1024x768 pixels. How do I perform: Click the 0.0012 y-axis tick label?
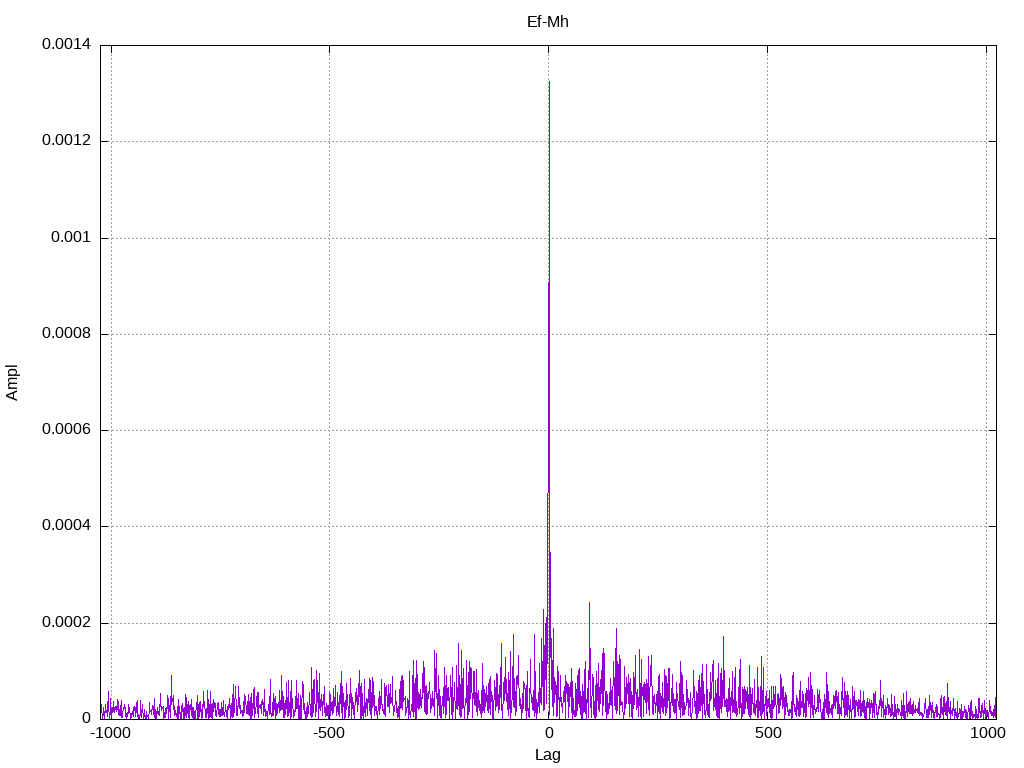67,140
